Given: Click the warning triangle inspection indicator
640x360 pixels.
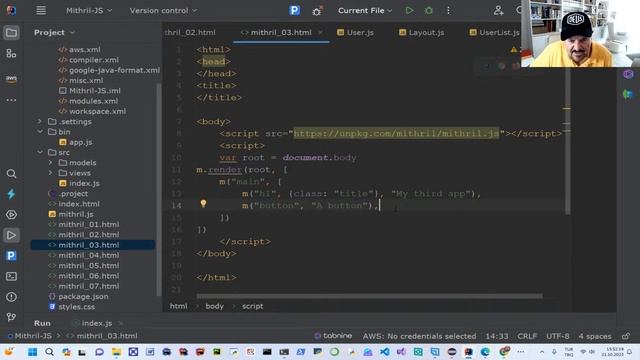Looking at the screenshot, I should click(x=513, y=50).
